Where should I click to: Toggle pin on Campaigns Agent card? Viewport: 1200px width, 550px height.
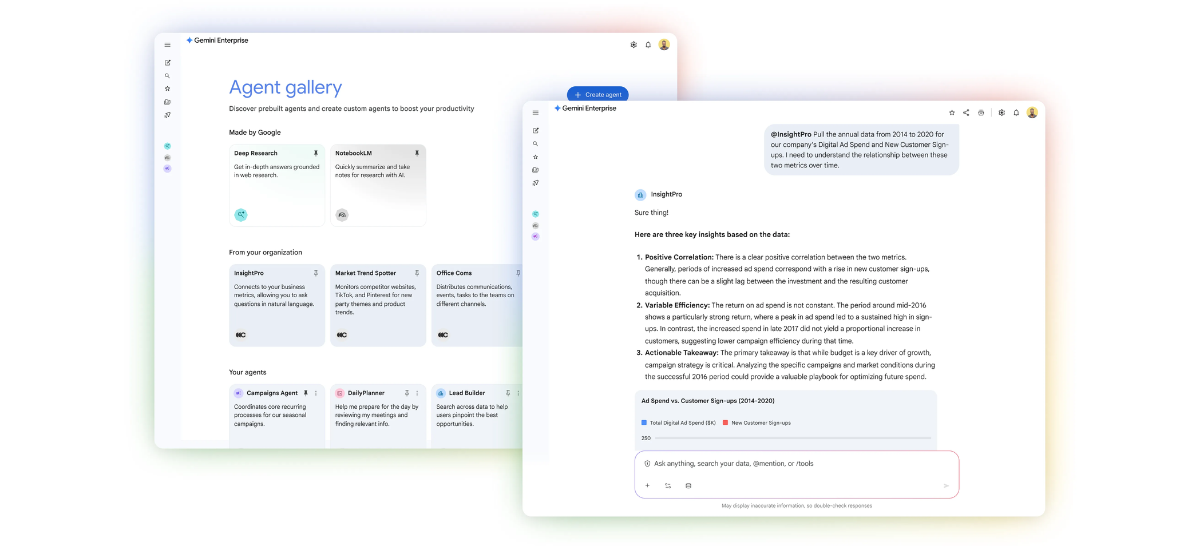(306, 393)
